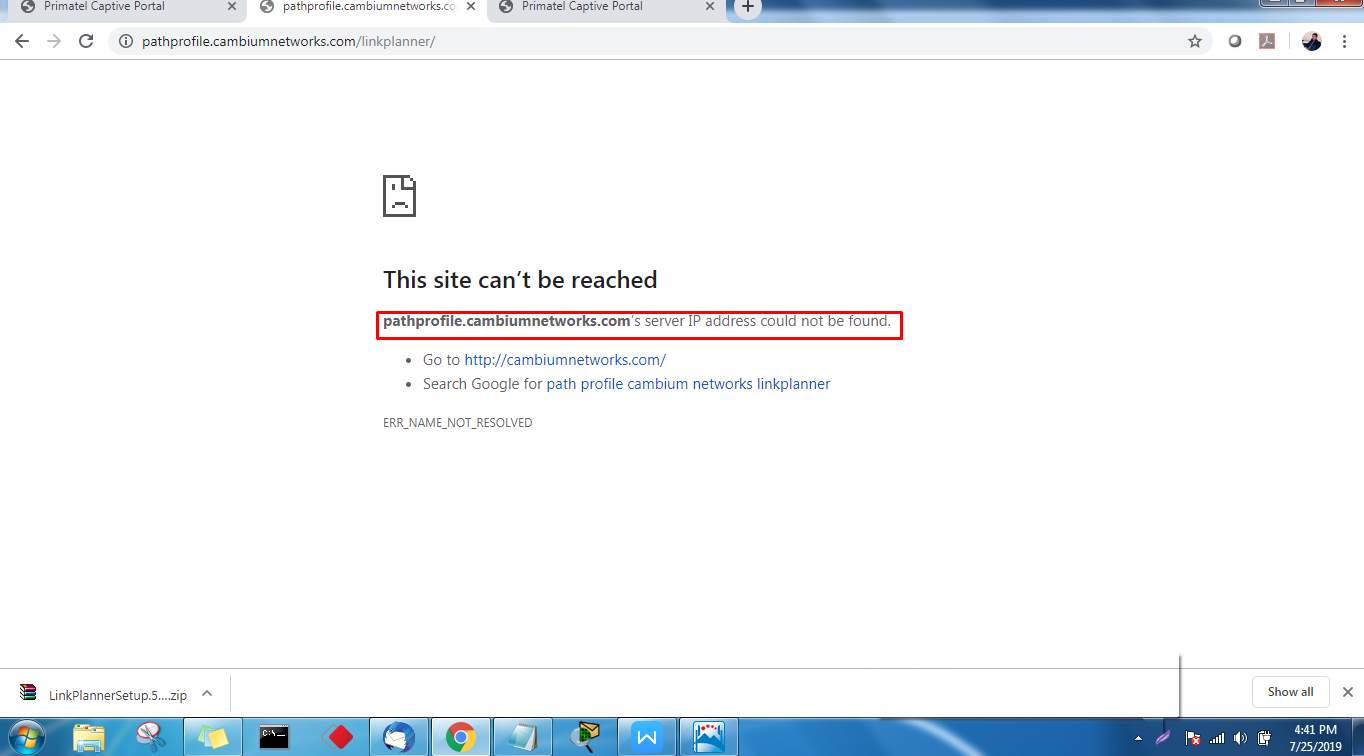Show hidden icons in the system tray
Image resolution: width=1364 pixels, height=756 pixels.
tap(1139, 738)
